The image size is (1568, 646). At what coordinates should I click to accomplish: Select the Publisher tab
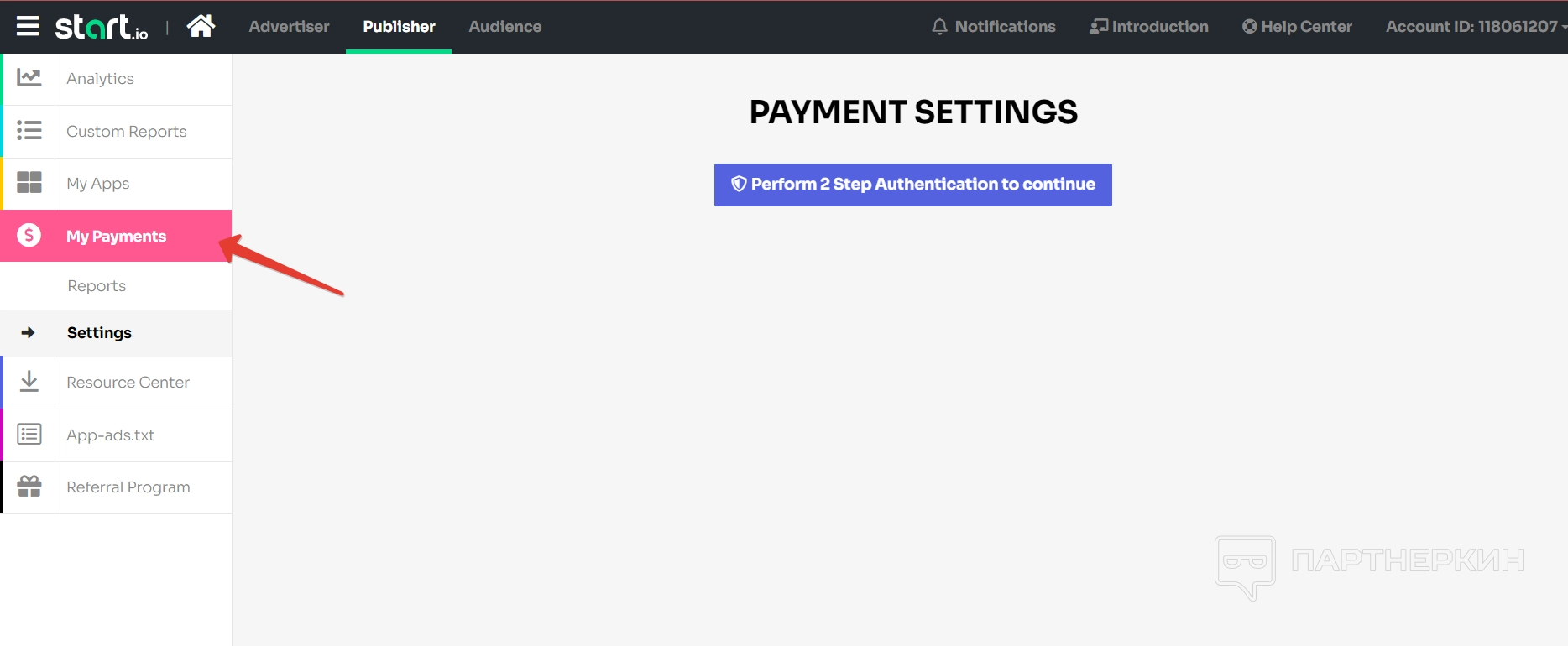399,27
